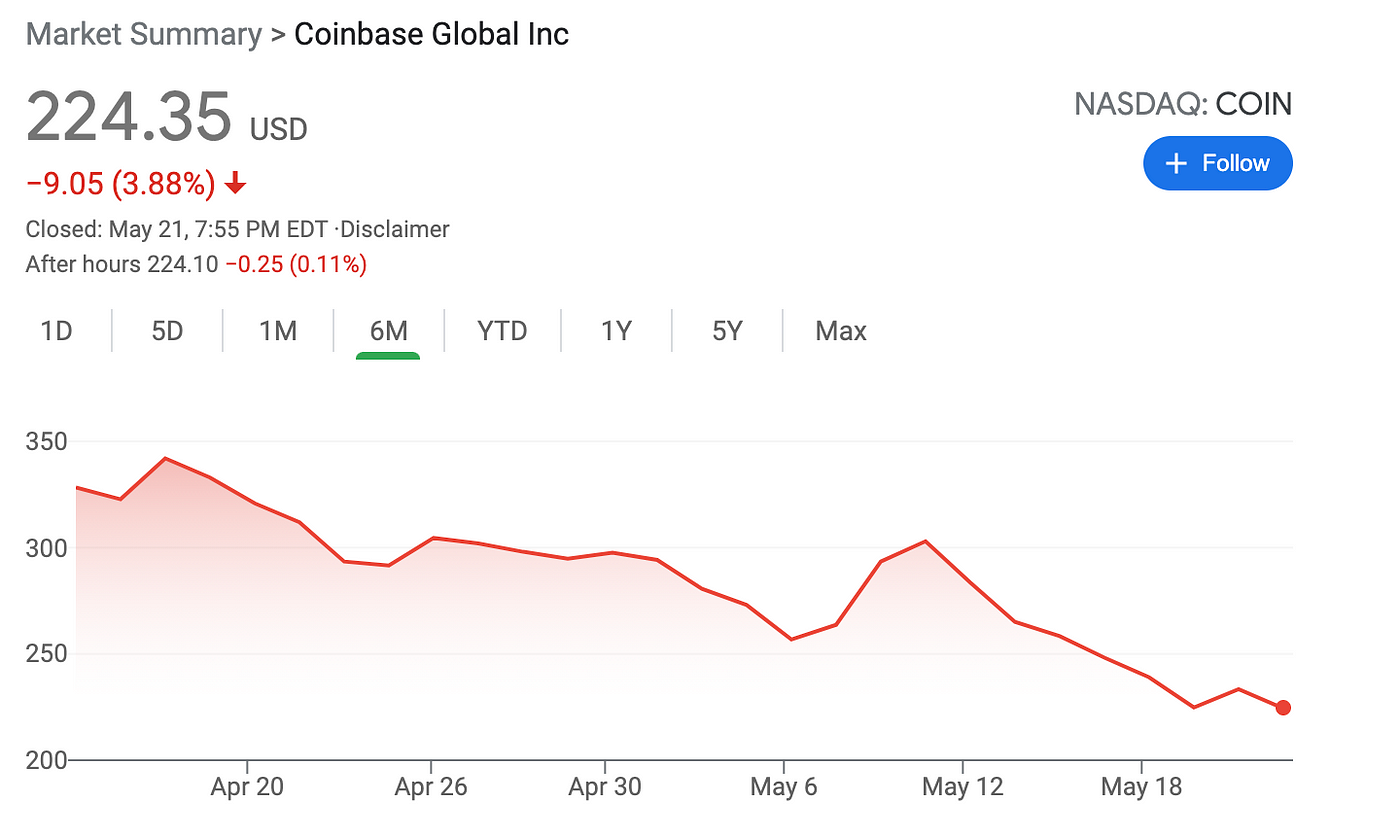Click the plus icon in Follow button
1400x836 pixels.
1177,164
